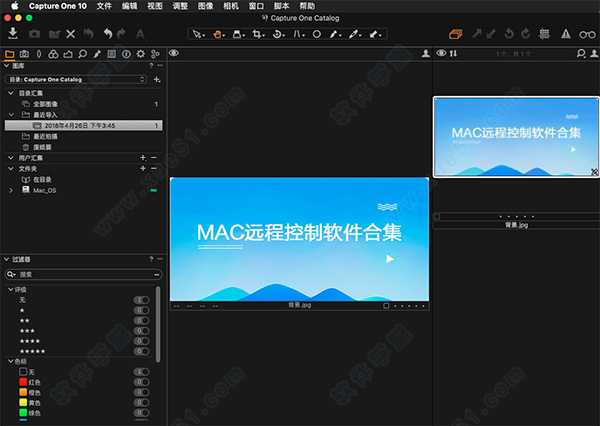600x426 pixels.
Task: Select the Keystone correction tool
Action: [x=298, y=34]
